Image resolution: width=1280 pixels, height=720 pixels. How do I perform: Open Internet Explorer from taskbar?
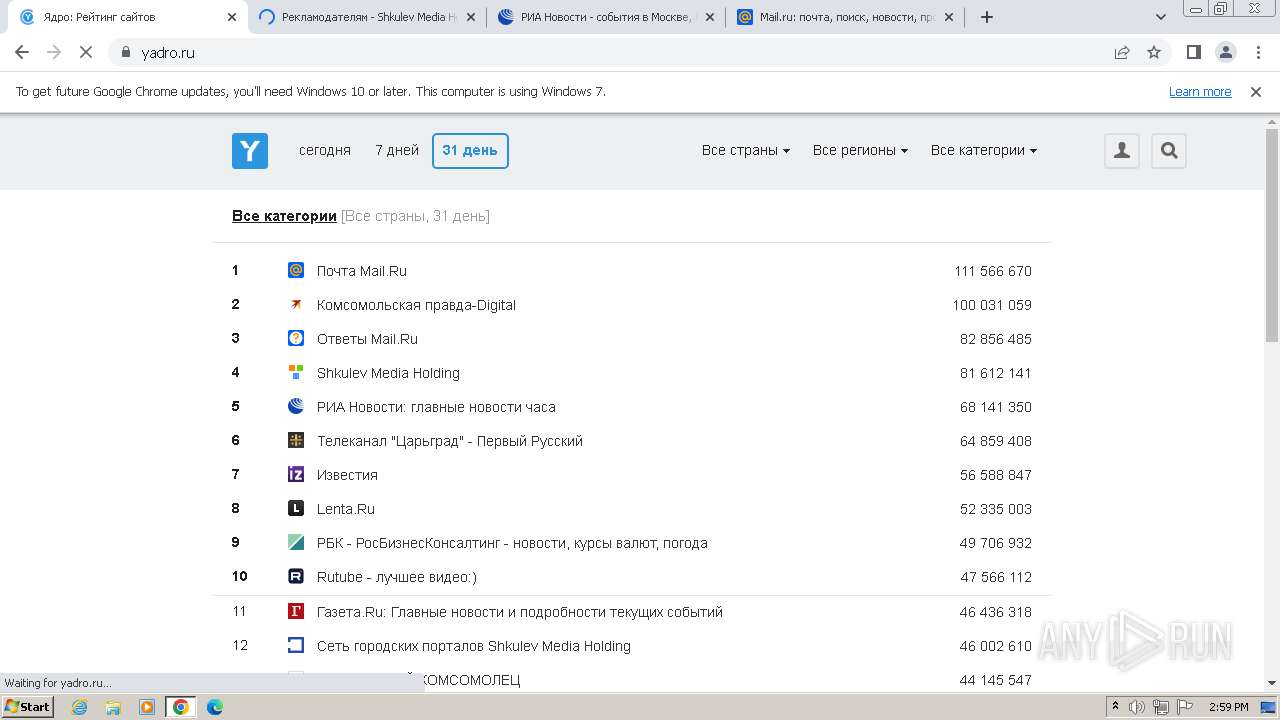click(80, 707)
